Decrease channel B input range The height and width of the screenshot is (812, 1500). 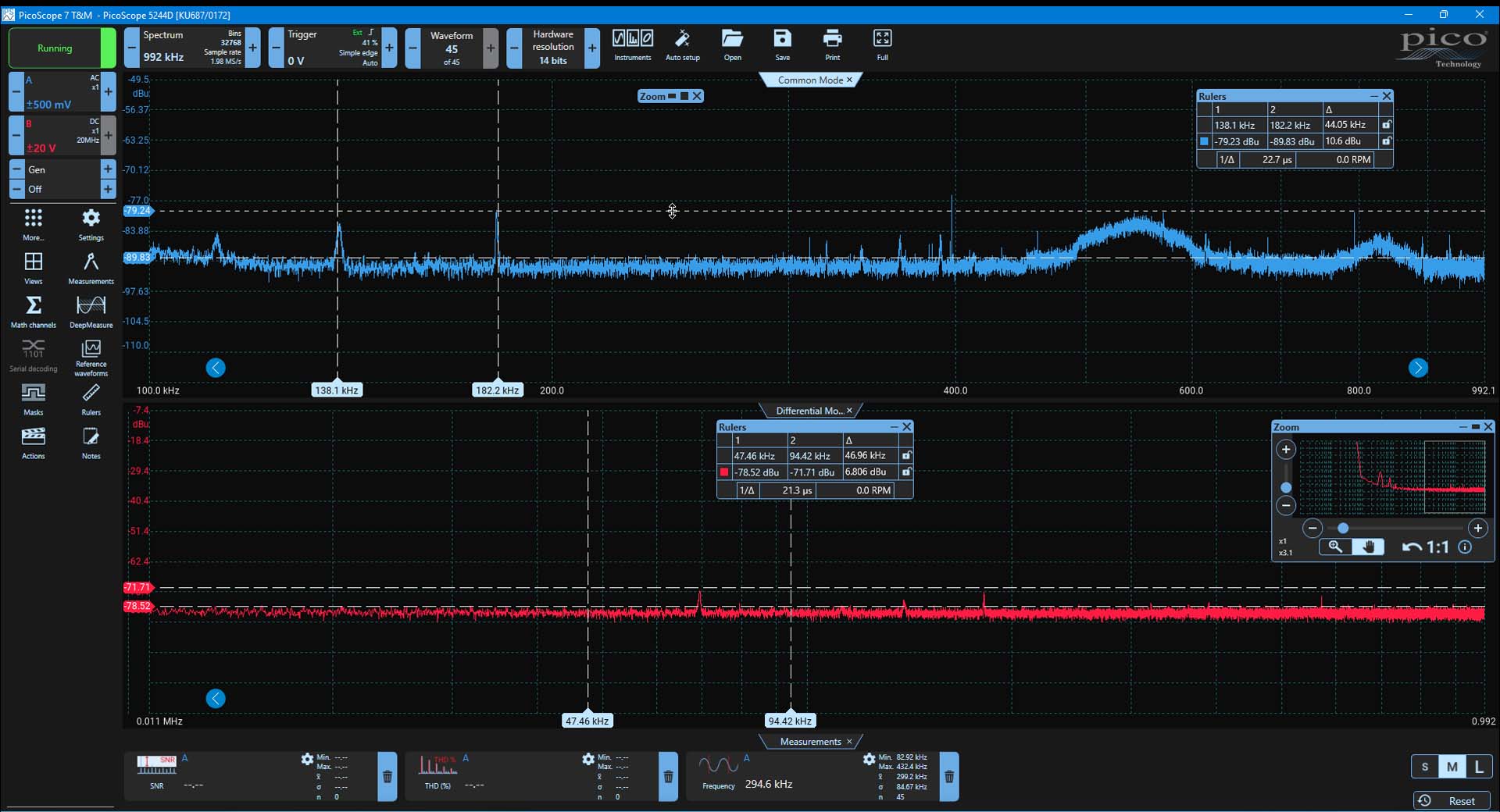[x=16, y=136]
